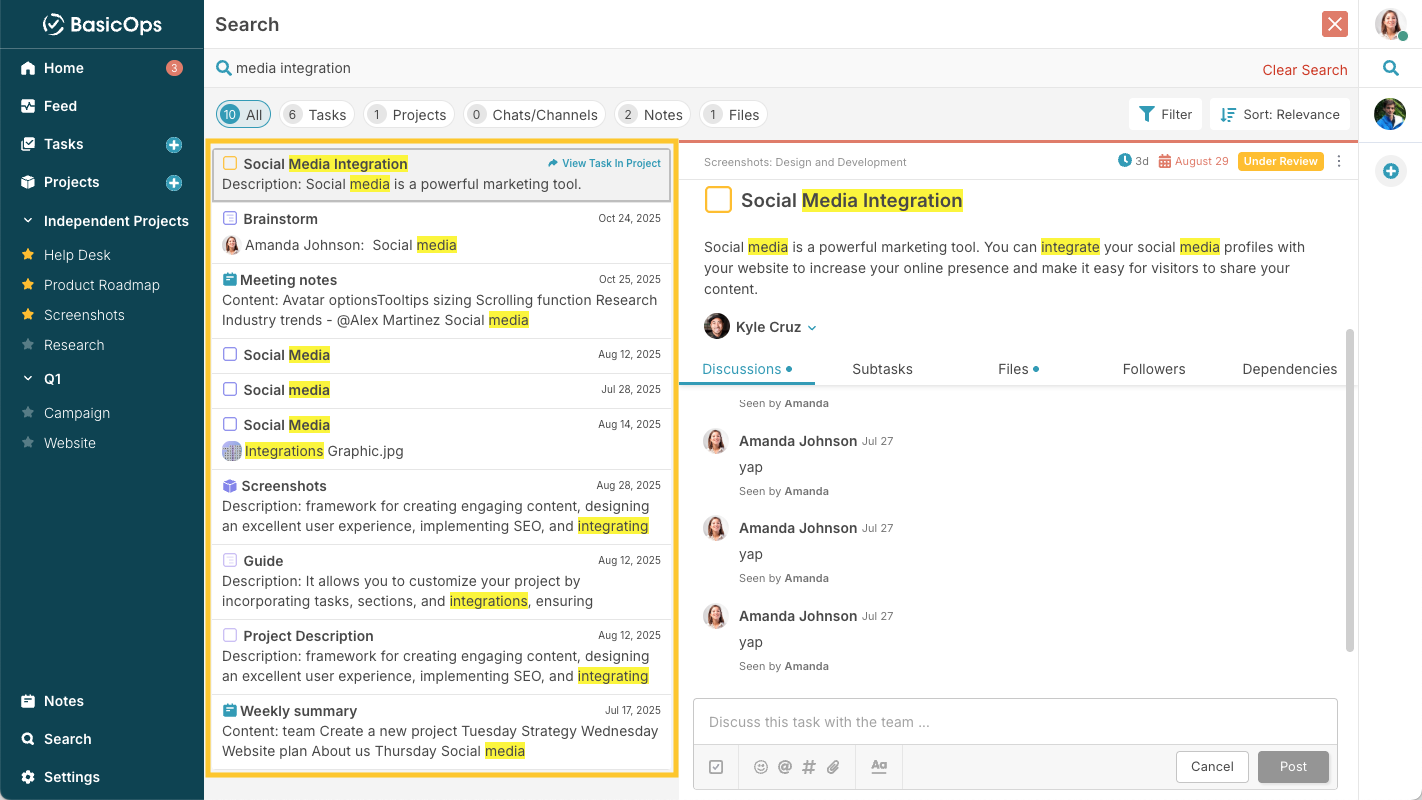Screen dimensions: 1422x800
Task: Switch to the Followers tab
Action: click(1154, 369)
